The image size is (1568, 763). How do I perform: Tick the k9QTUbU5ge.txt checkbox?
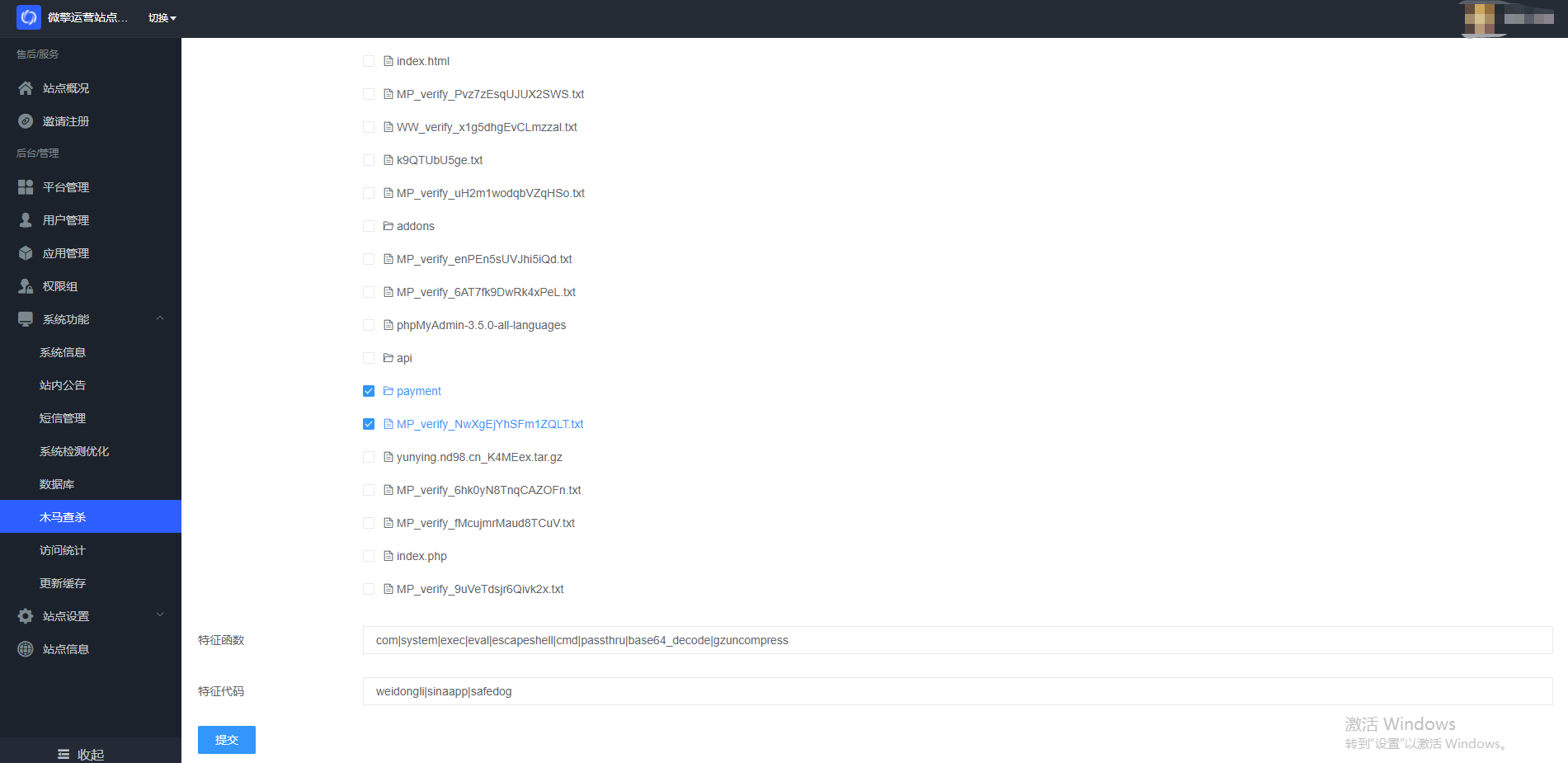(369, 160)
